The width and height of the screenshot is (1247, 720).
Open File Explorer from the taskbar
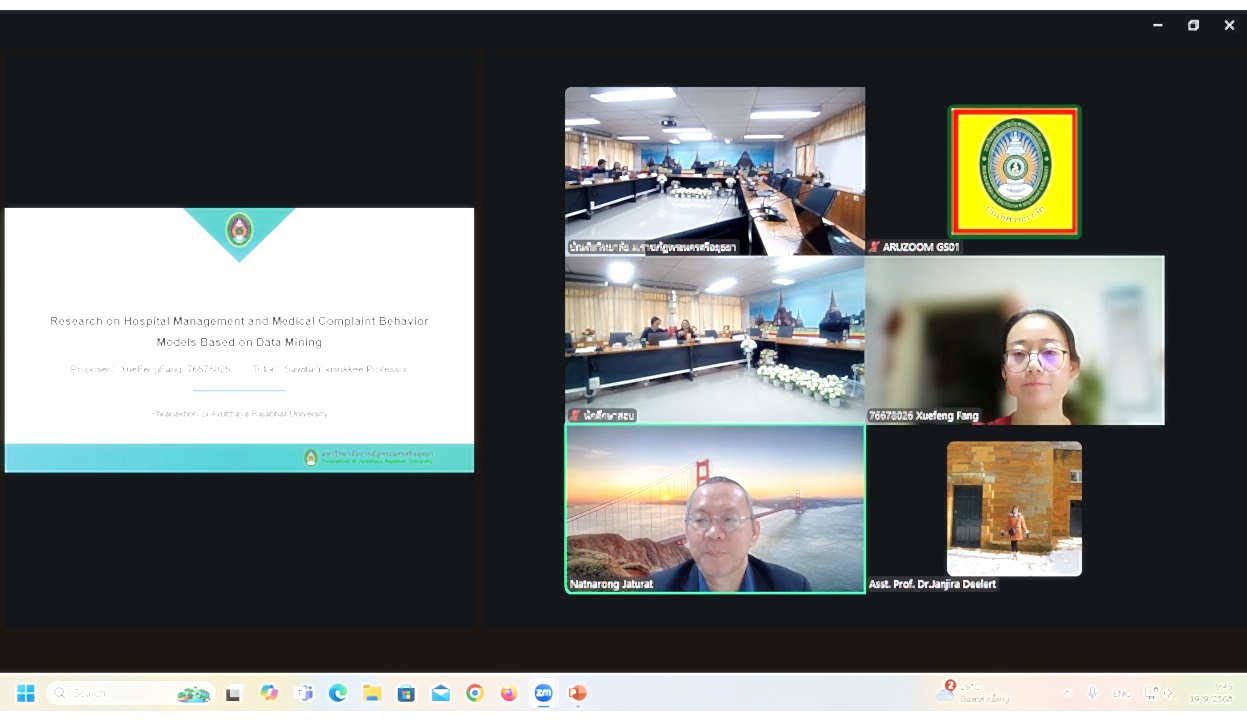point(372,693)
